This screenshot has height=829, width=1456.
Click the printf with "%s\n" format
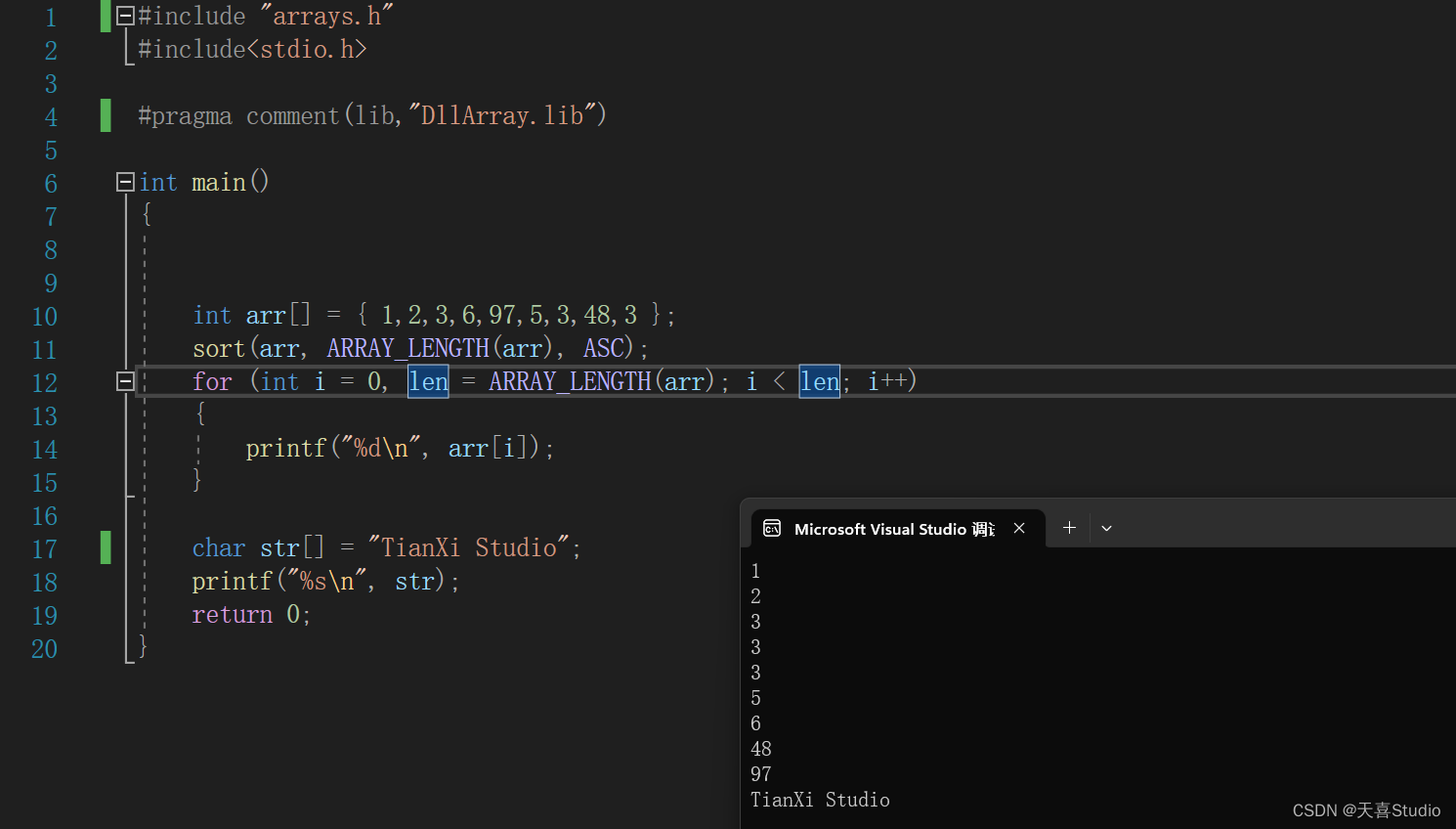click(x=232, y=581)
